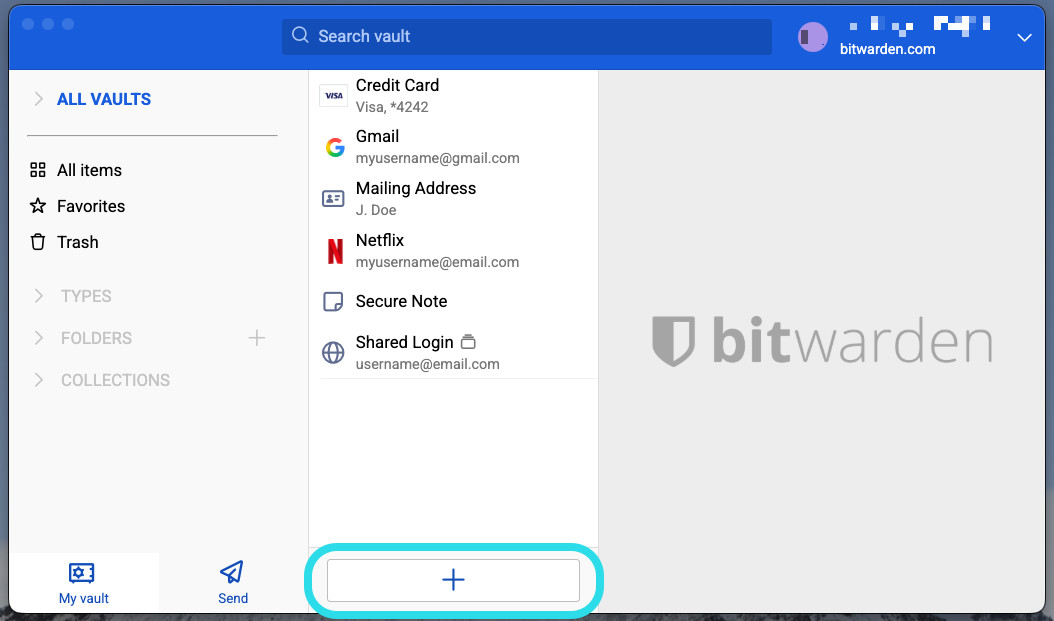Image resolution: width=1054 pixels, height=621 pixels.
Task: Show All items in the vault
Action: click(89, 170)
